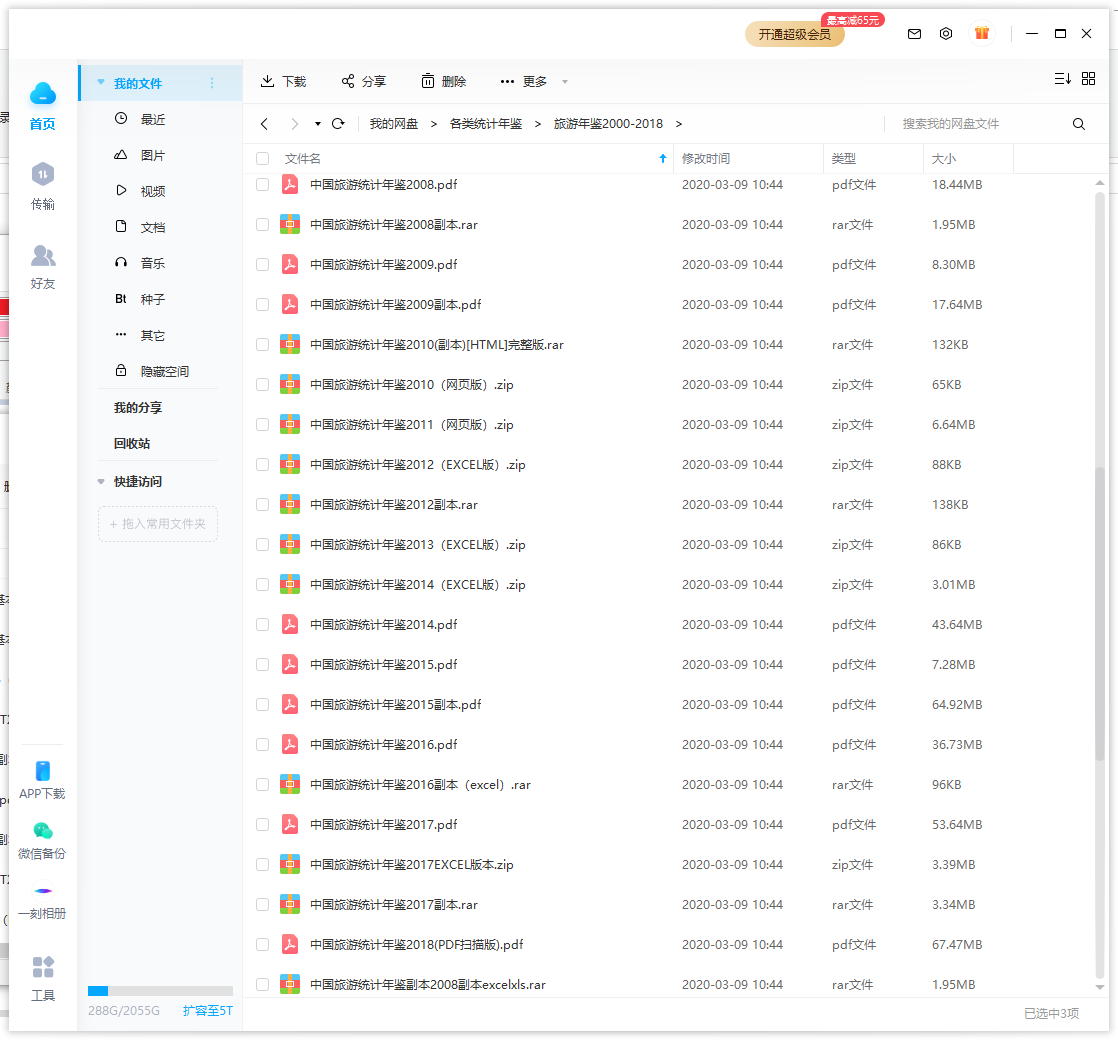Open the 隐藏空间 lock item
1118x1040 pixels.
coord(151,371)
